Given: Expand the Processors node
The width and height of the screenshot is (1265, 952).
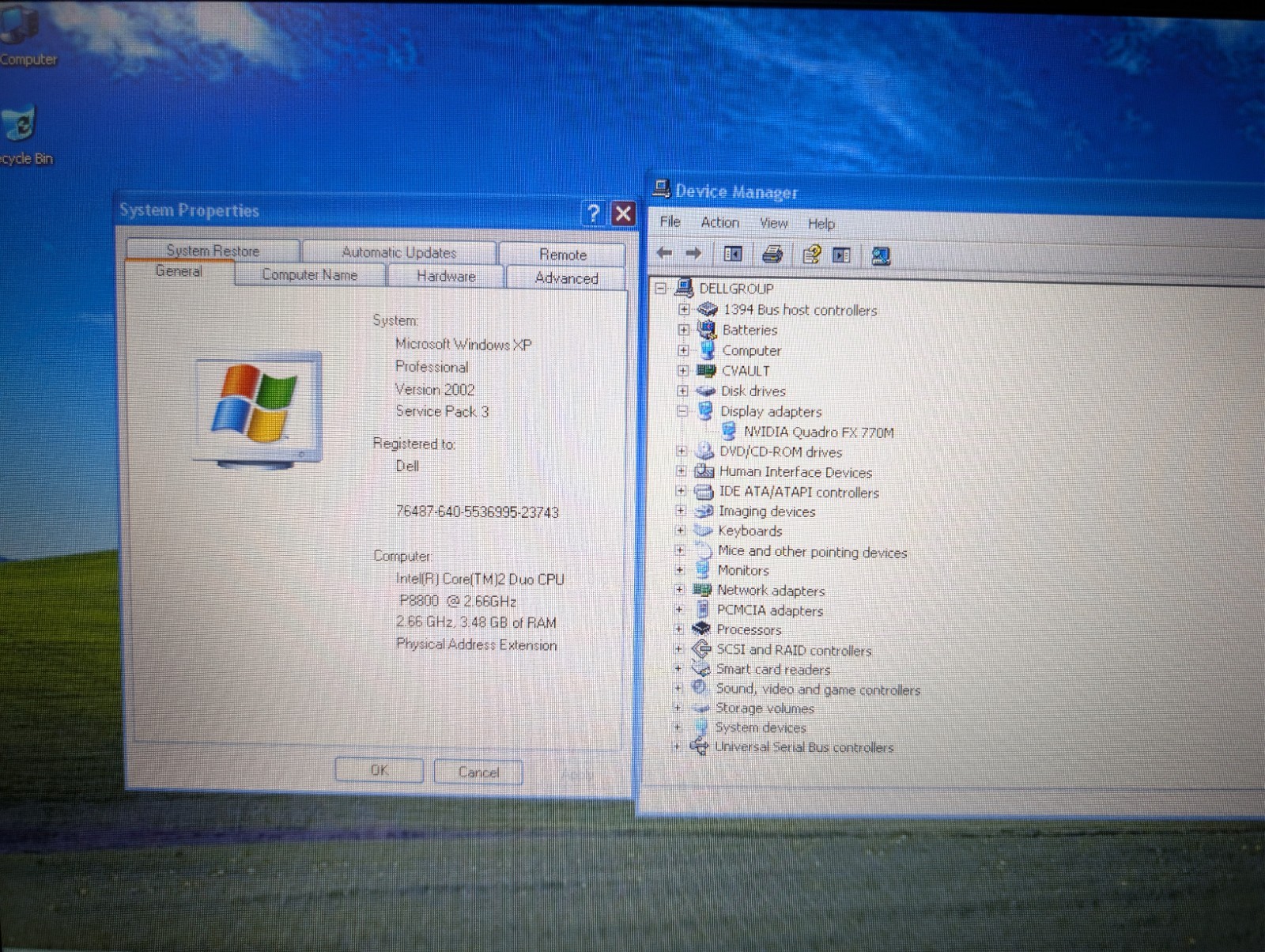Looking at the screenshot, I should tap(678, 629).
